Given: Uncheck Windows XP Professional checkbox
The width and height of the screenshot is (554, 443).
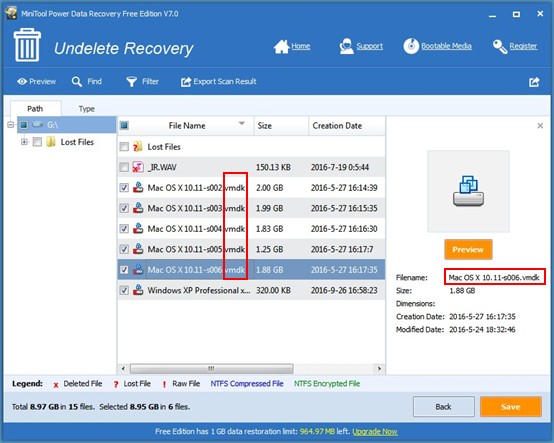Looking at the screenshot, I should click(124, 290).
